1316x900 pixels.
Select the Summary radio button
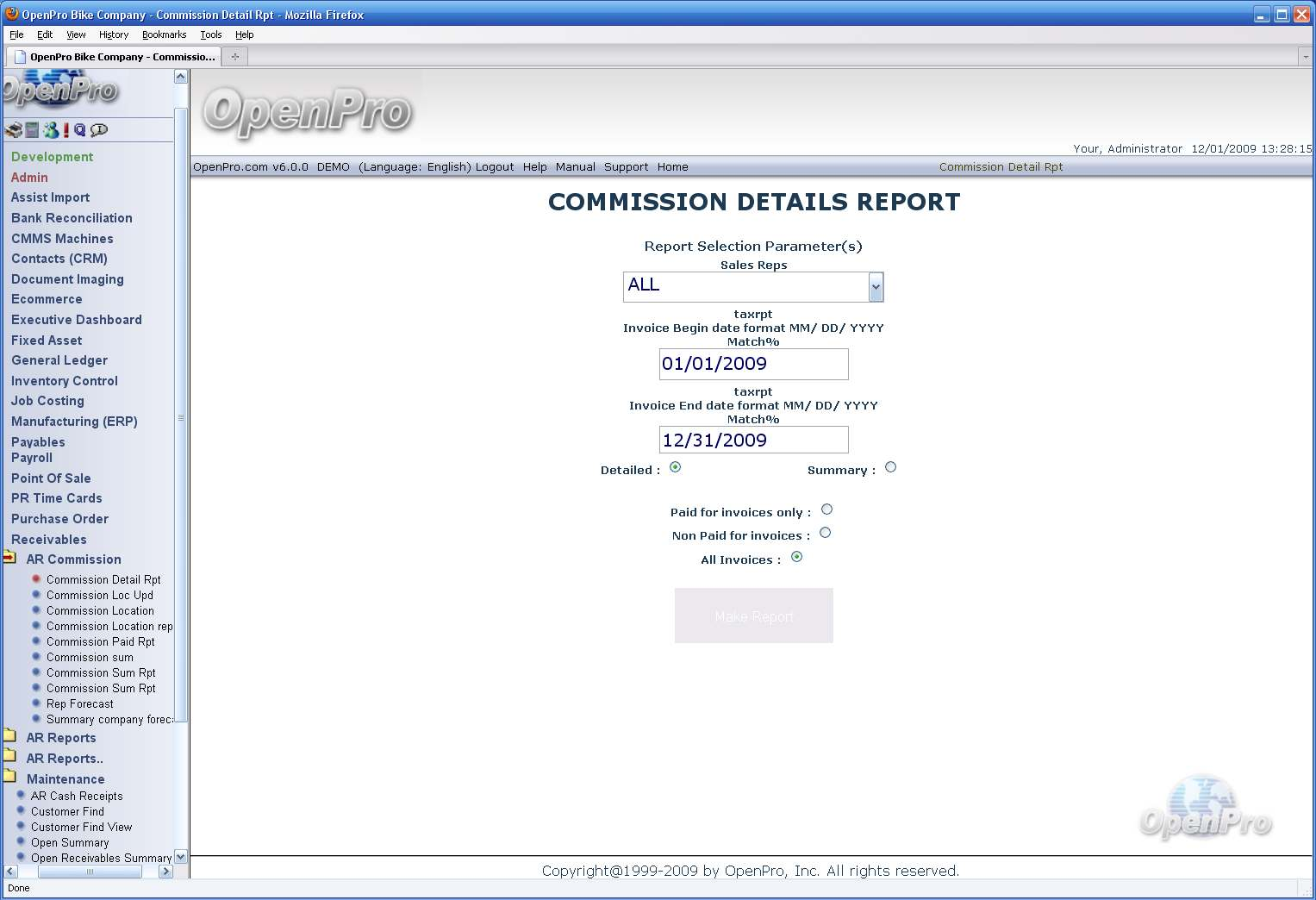point(890,467)
